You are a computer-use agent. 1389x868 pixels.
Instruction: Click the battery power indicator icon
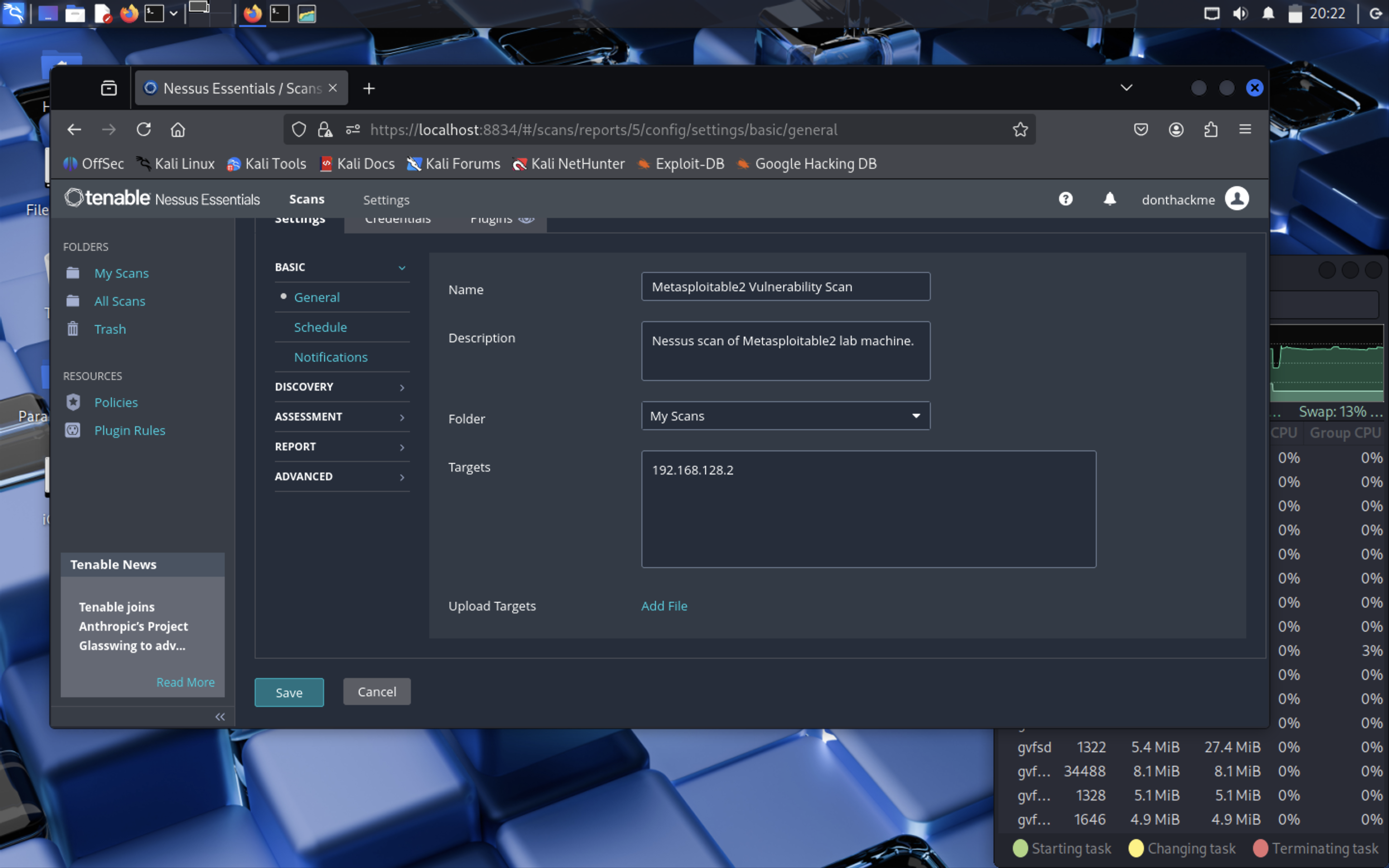point(1295,13)
